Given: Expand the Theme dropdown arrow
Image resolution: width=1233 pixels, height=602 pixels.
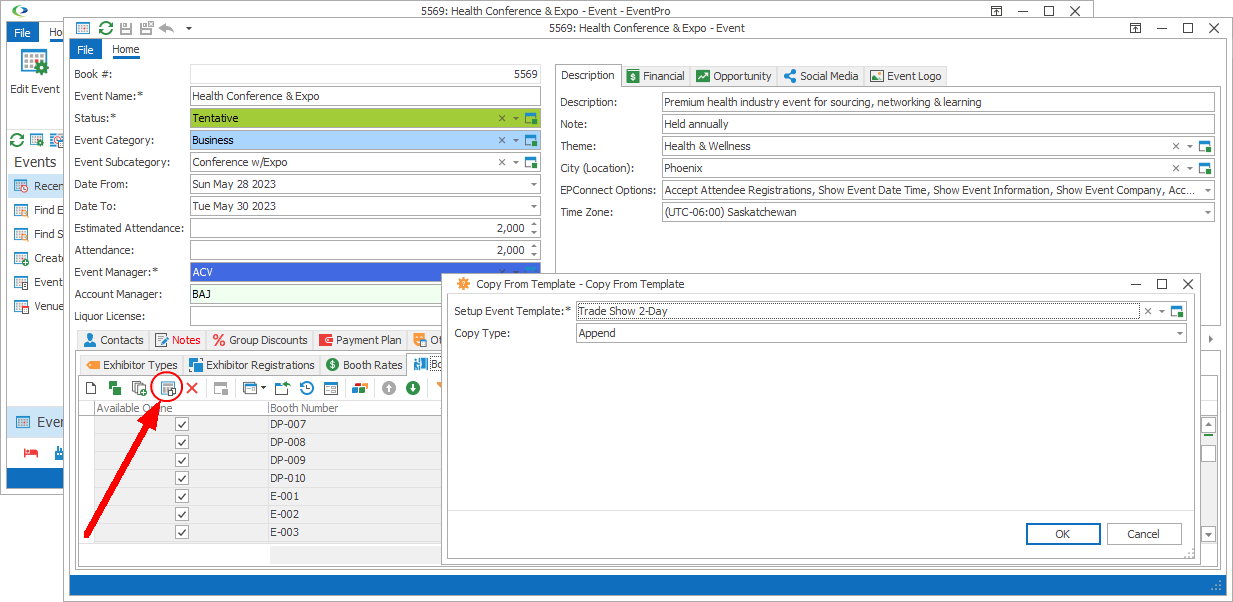Looking at the screenshot, I should (1190, 146).
